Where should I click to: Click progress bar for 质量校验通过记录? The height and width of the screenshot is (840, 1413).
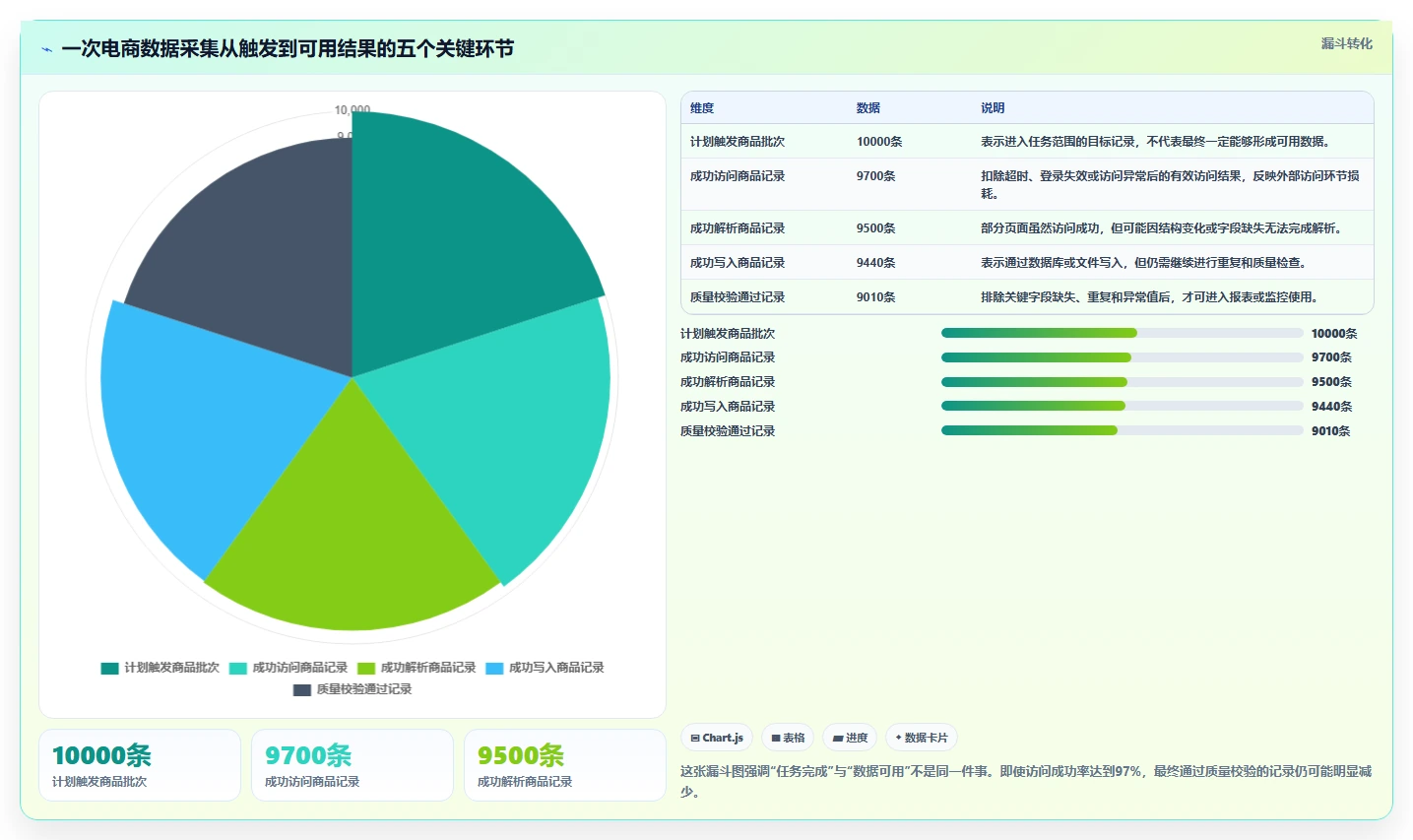click(1123, 430)
